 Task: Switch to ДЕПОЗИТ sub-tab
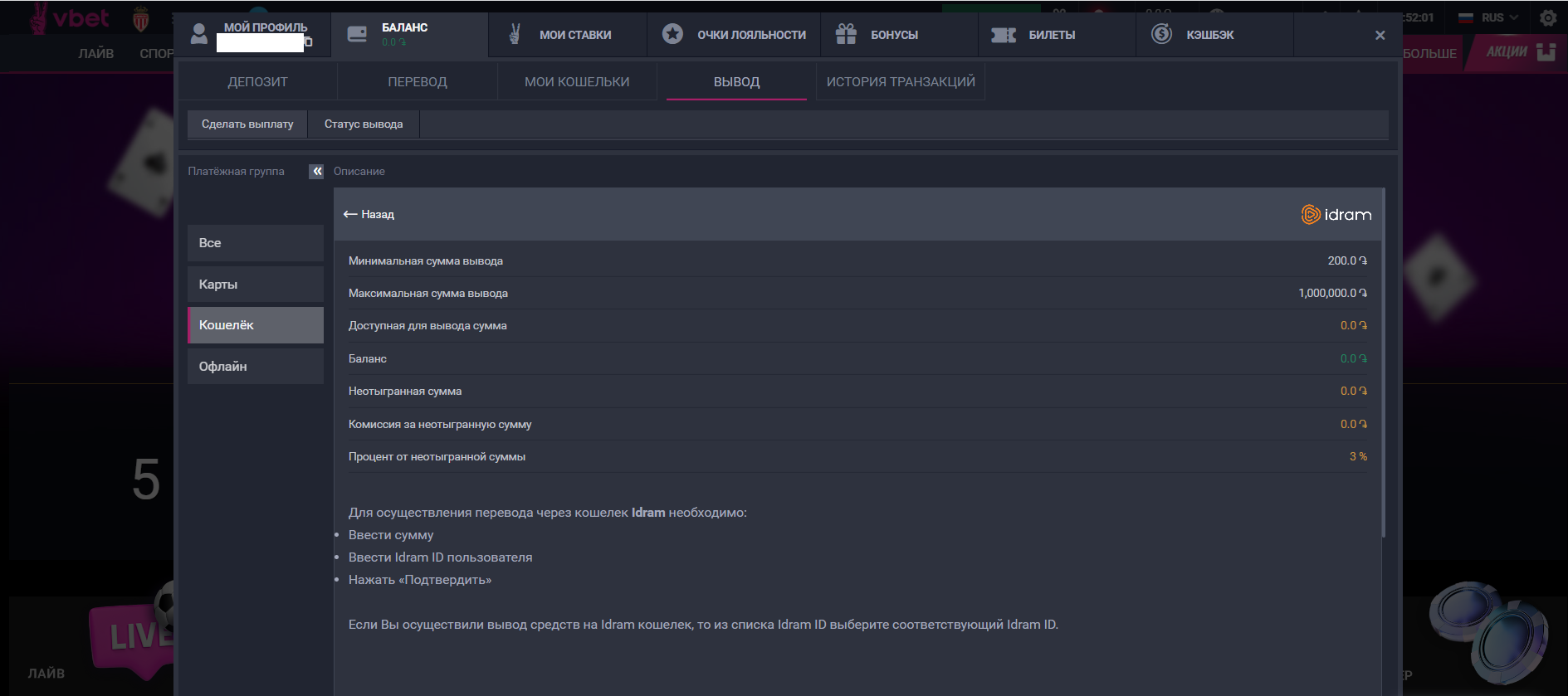[x=258, y=82]
